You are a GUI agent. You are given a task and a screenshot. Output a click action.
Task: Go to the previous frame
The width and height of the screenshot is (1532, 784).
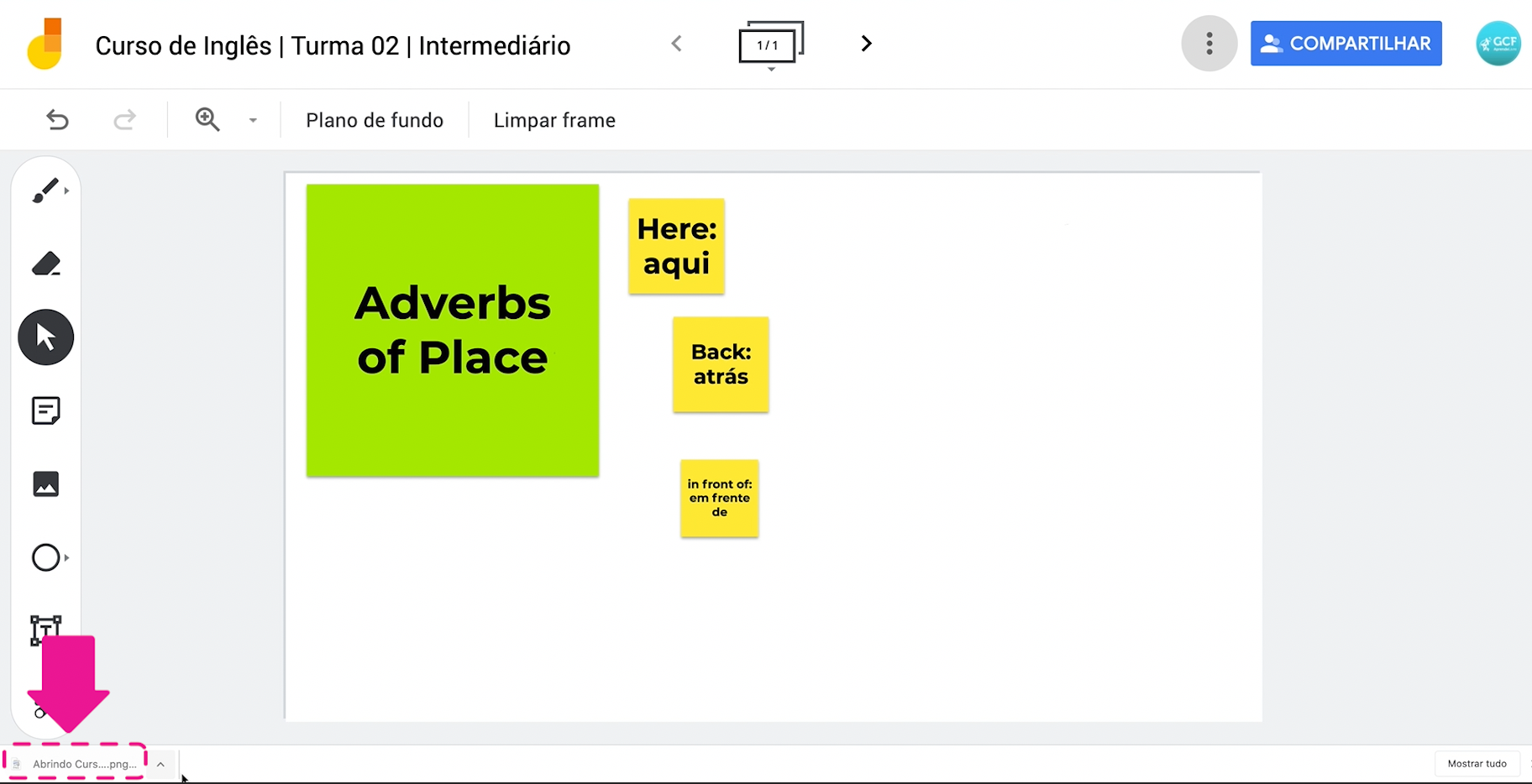(677, 44)
